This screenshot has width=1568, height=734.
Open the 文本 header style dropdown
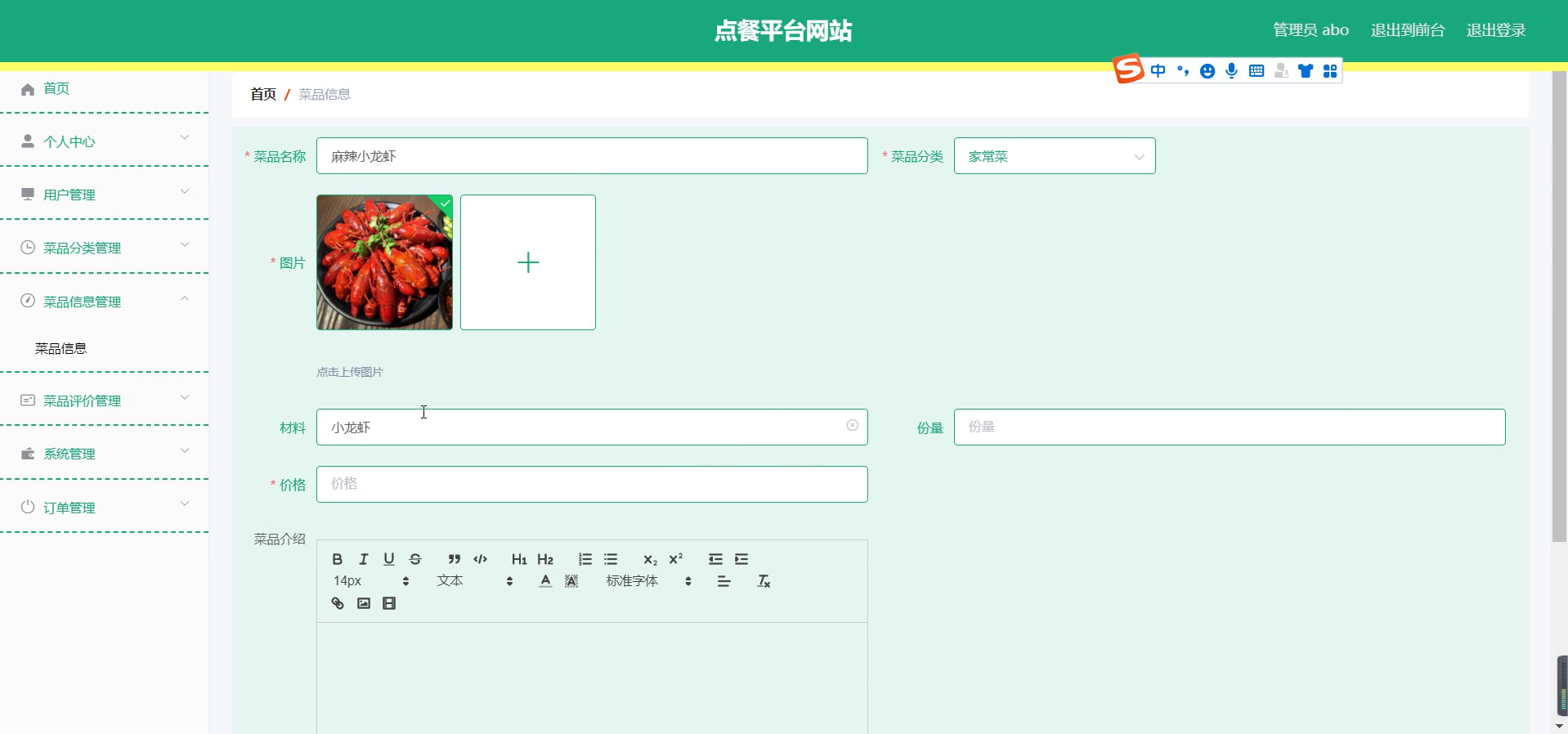[475, 581]
